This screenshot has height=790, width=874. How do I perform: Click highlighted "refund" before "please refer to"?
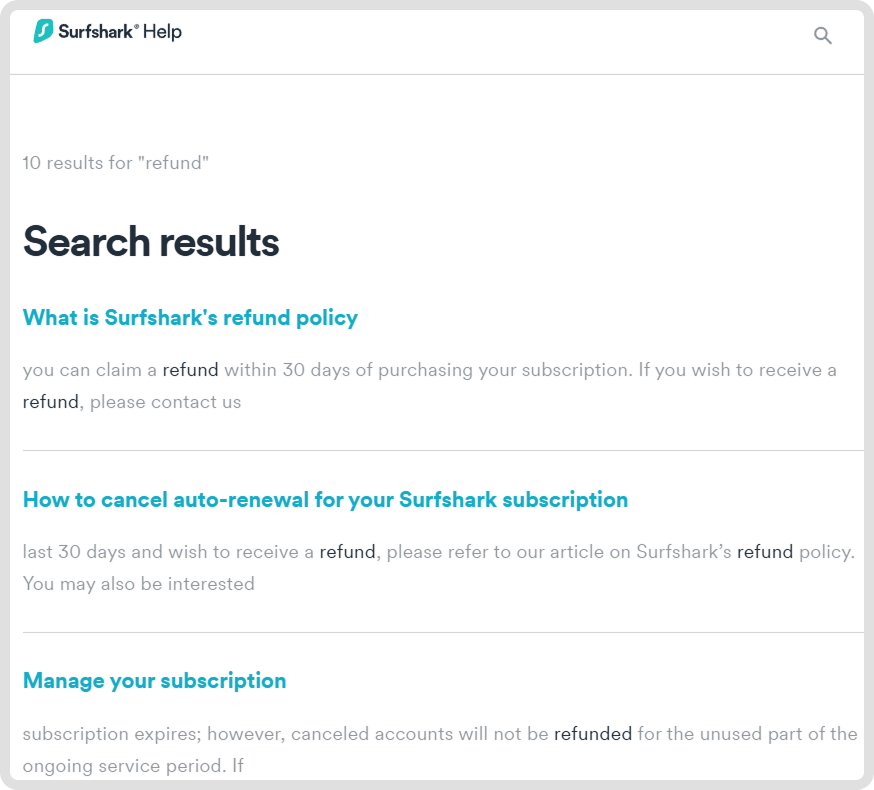[347, 552]
